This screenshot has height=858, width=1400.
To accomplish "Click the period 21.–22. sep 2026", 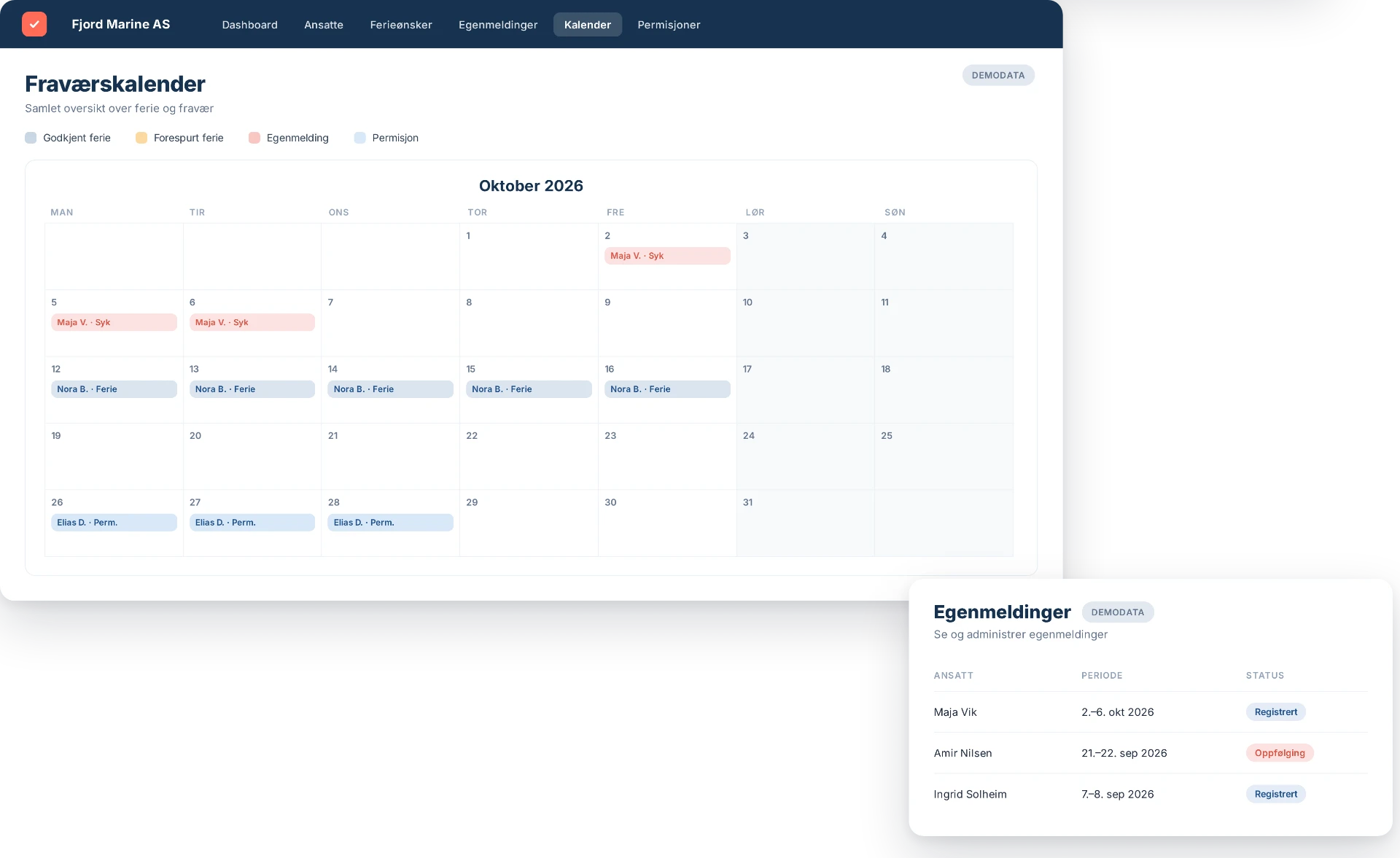I will 1124,753.
